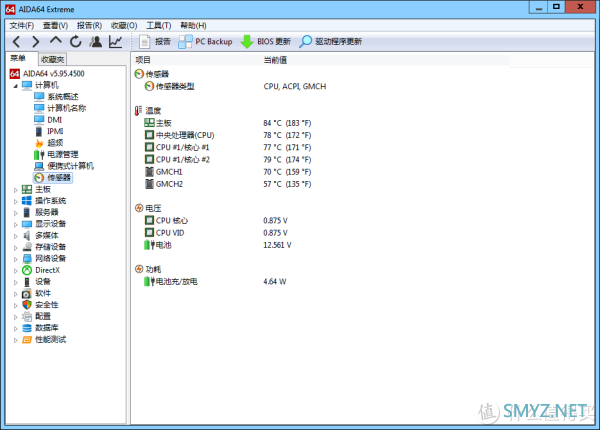Open the graph chart toolbar icon

pos(116,41)
